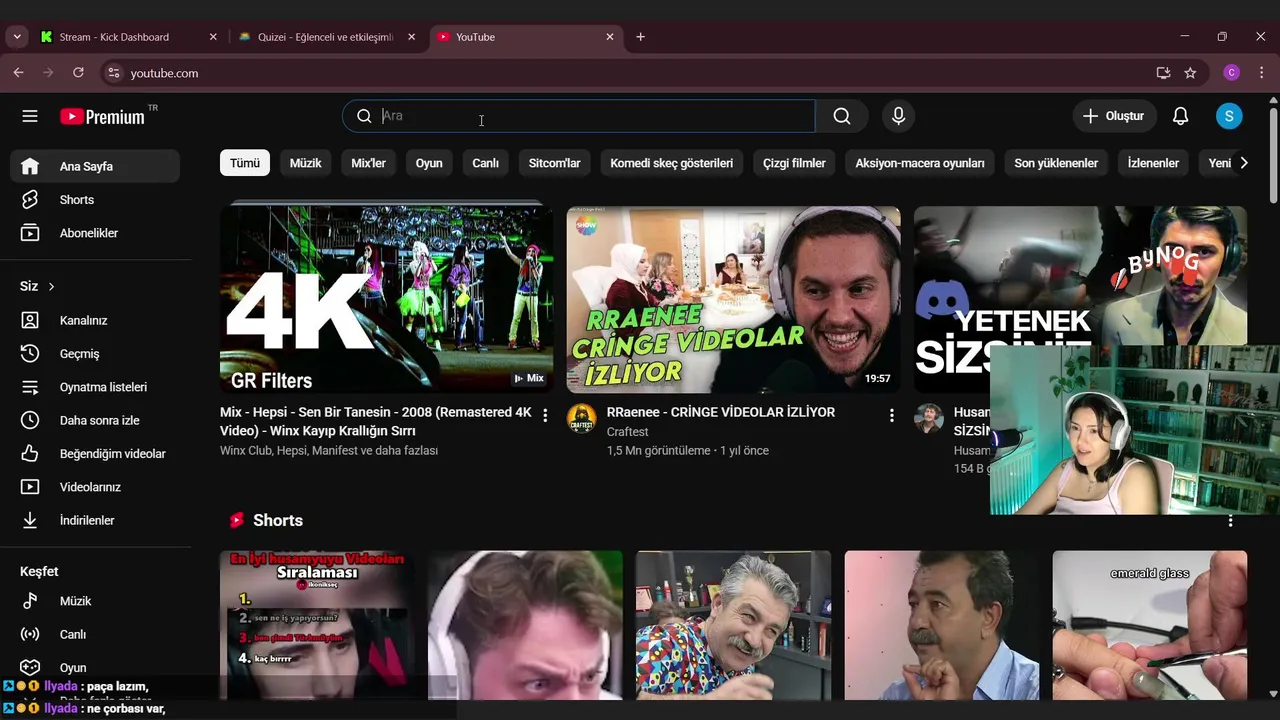Go back in browser history
1280x720 pixels.
pos(18,73)
